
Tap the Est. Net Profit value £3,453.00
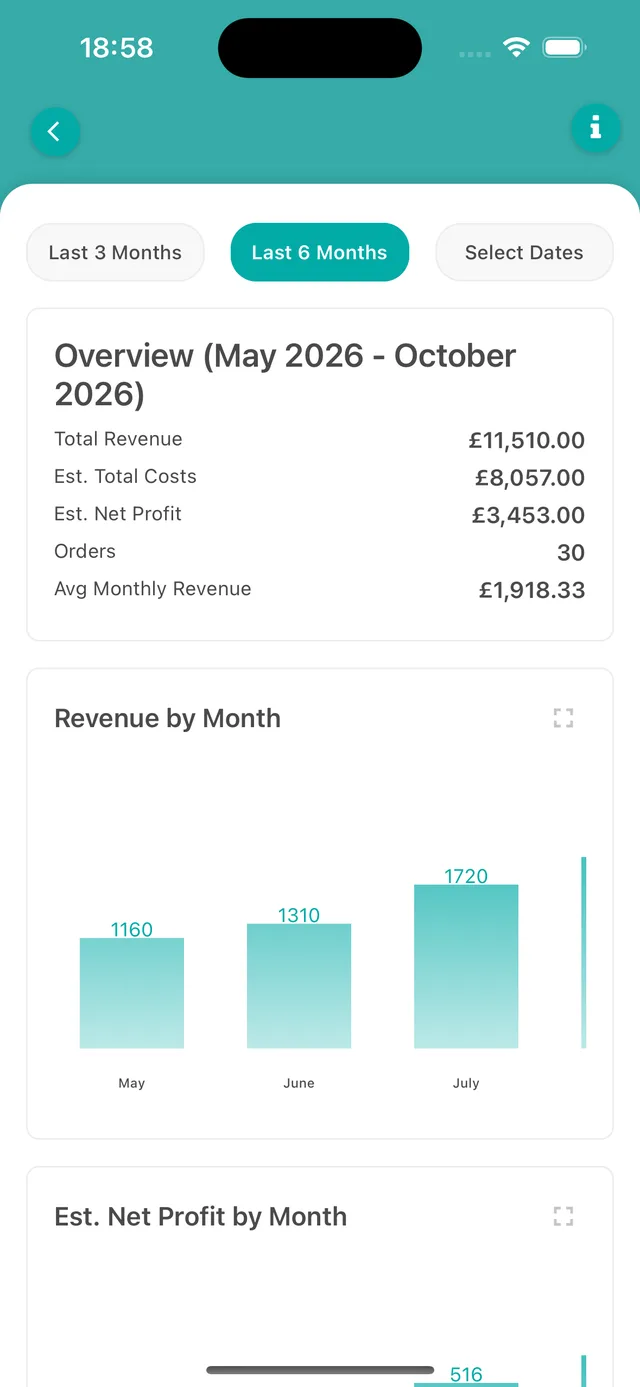(x=528, y=516)
